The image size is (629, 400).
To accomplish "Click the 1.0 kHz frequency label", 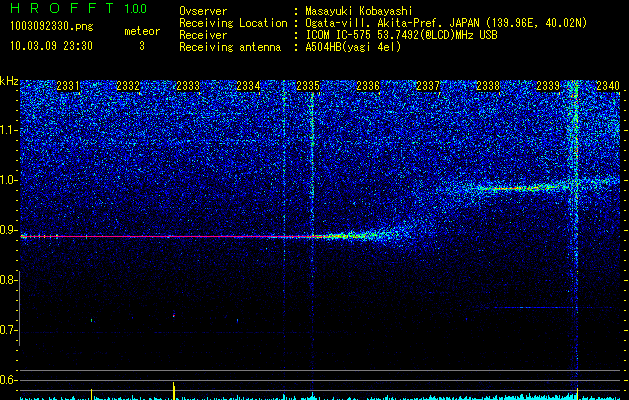I will (x=9, y=180).
